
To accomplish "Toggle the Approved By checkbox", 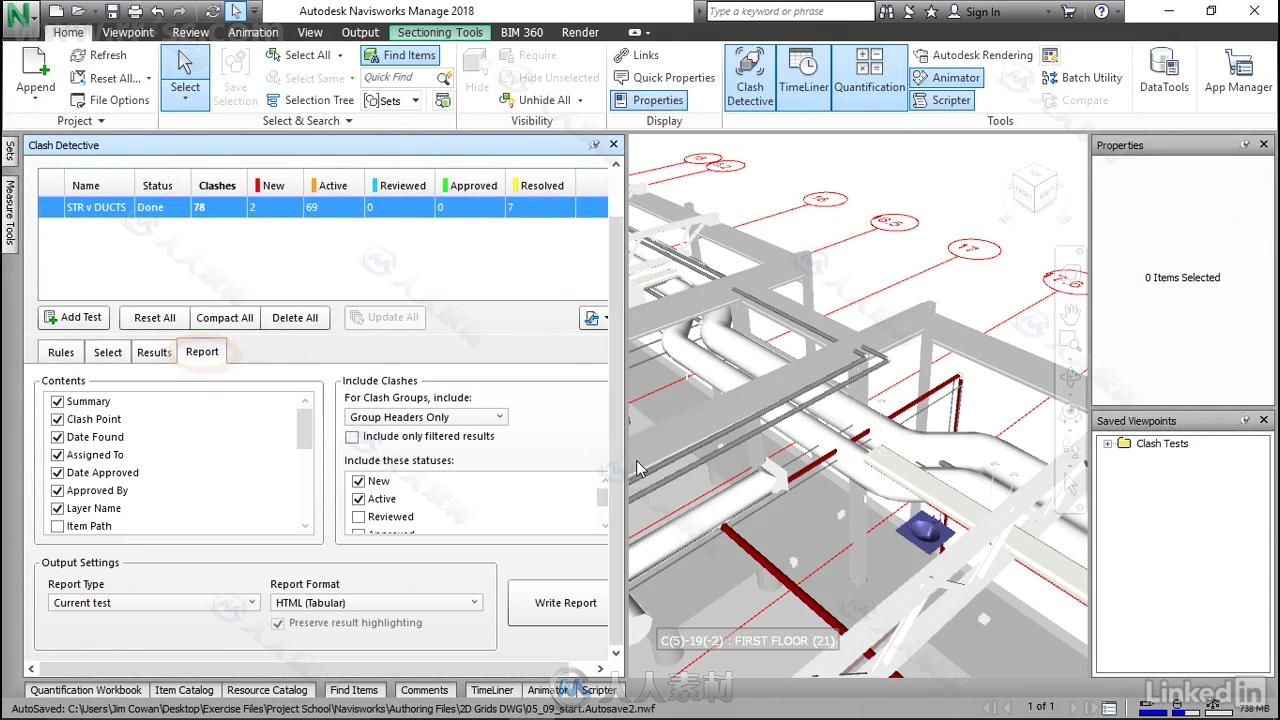I will (57, 491).
